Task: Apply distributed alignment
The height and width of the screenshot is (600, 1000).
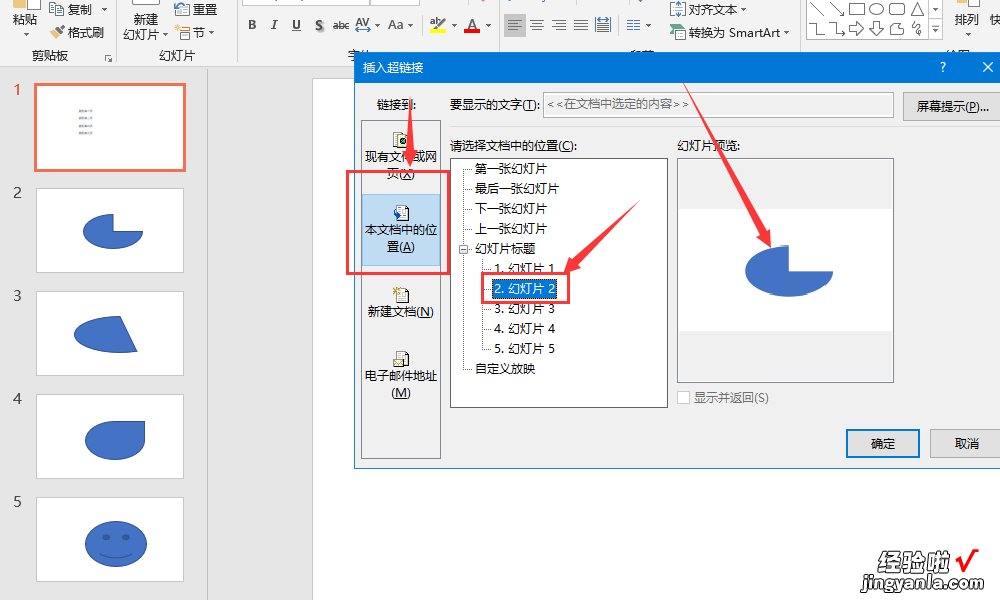Action: tap(603, 25)
